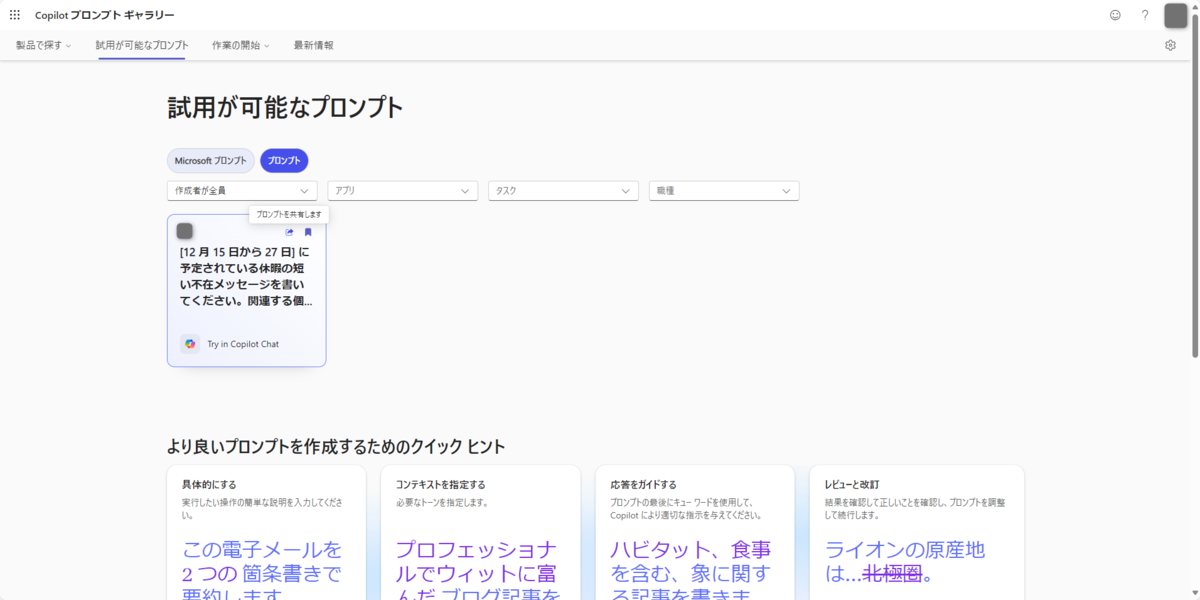Image resolution: width=1200 pixels, height=600 pixels.
Task: Open the コンテキストを指定する hint card
Action: coord(480,532)
